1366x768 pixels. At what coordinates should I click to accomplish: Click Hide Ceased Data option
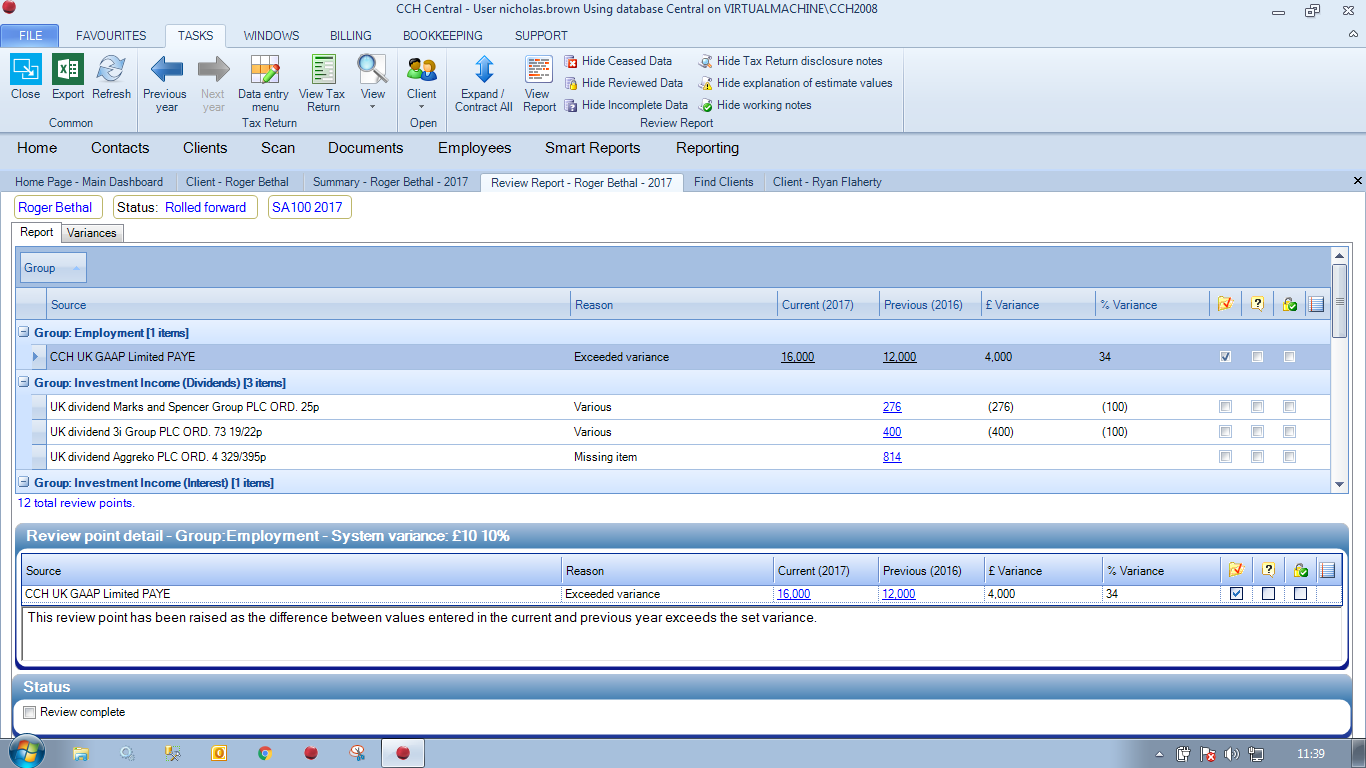pos(626,61)
